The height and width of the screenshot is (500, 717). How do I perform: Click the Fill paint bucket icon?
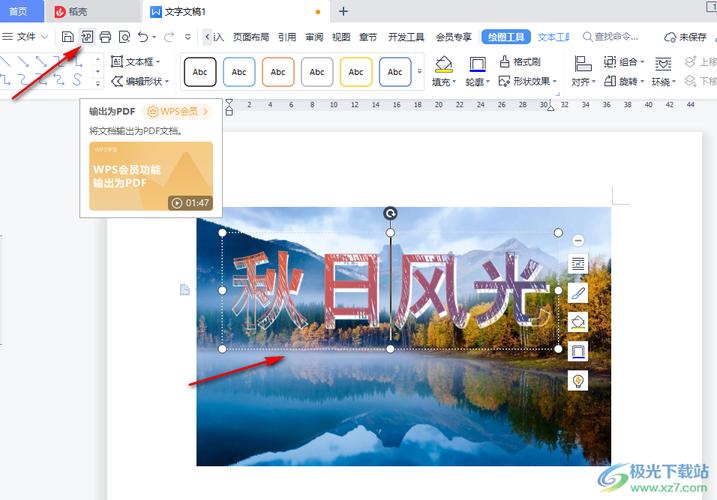point(444,65)
